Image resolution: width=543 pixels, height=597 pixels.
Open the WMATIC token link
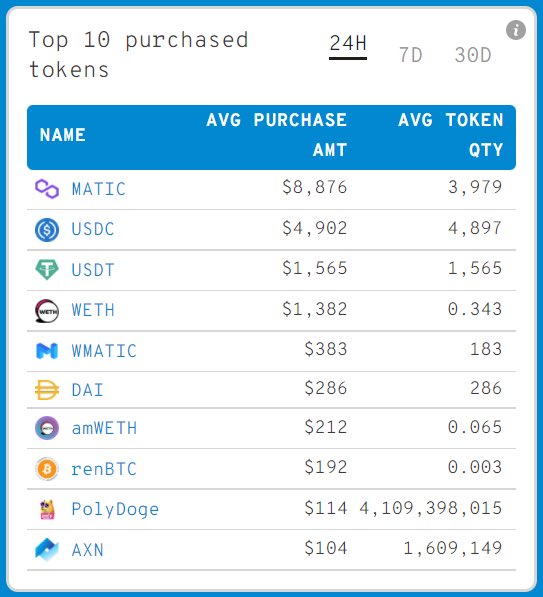pyautogui.click(x=104, y=351)
